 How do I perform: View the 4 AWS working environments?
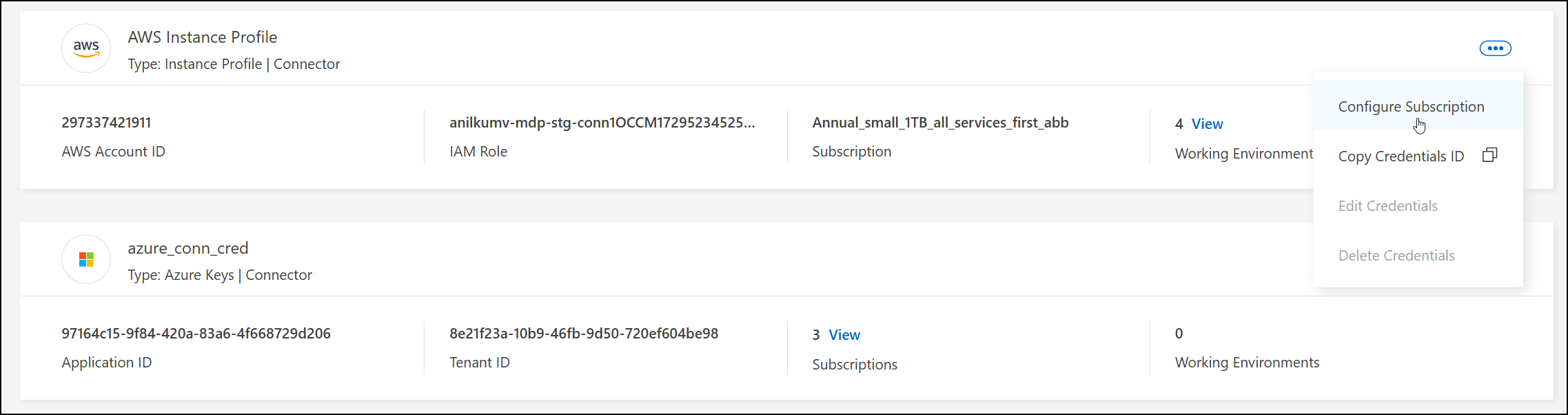click(x=1207, y=124)
